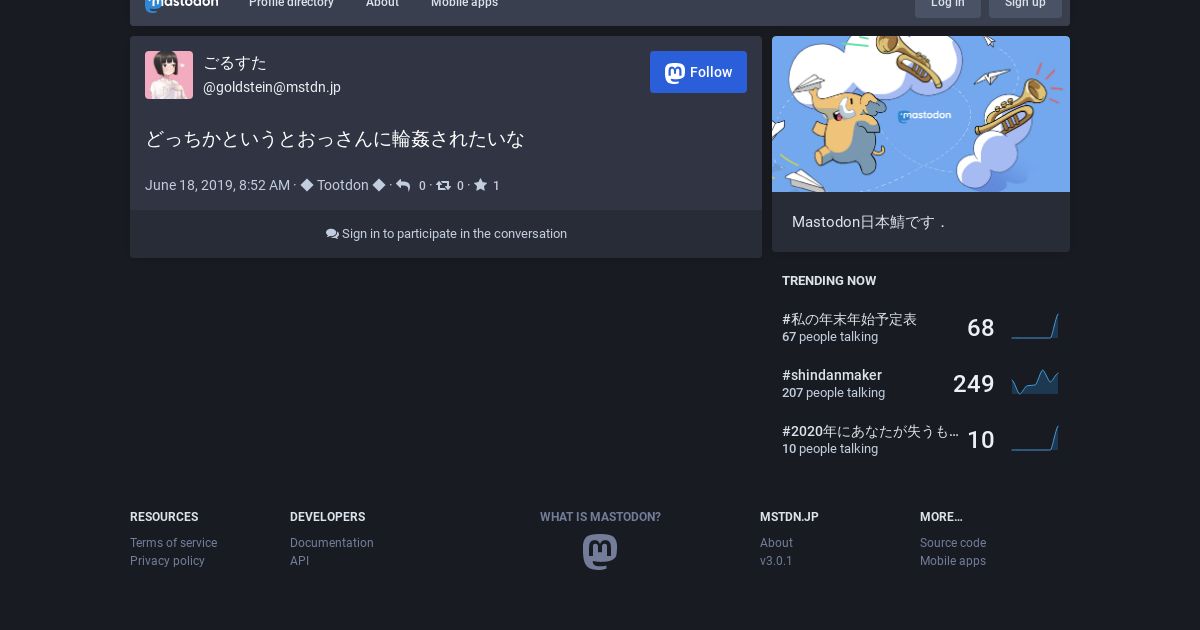Open the Tootdon application link
1200x630 pixels.
343,185
